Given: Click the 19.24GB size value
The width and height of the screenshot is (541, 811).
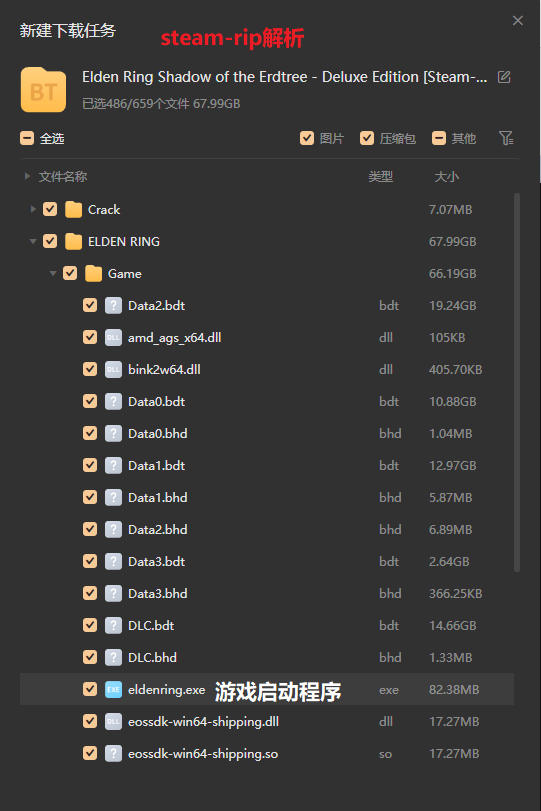Looking at the screenshot, I should 453,306.
